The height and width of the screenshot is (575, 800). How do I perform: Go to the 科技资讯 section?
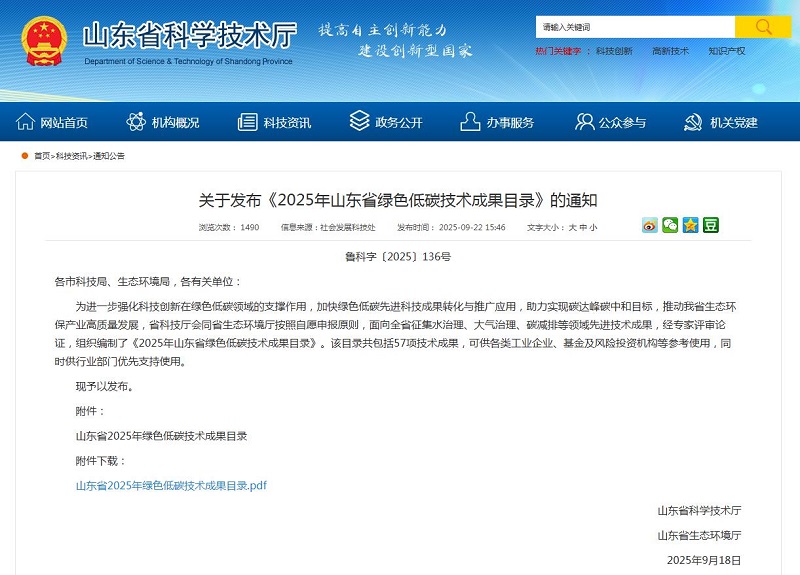click(x=275, y=122)
